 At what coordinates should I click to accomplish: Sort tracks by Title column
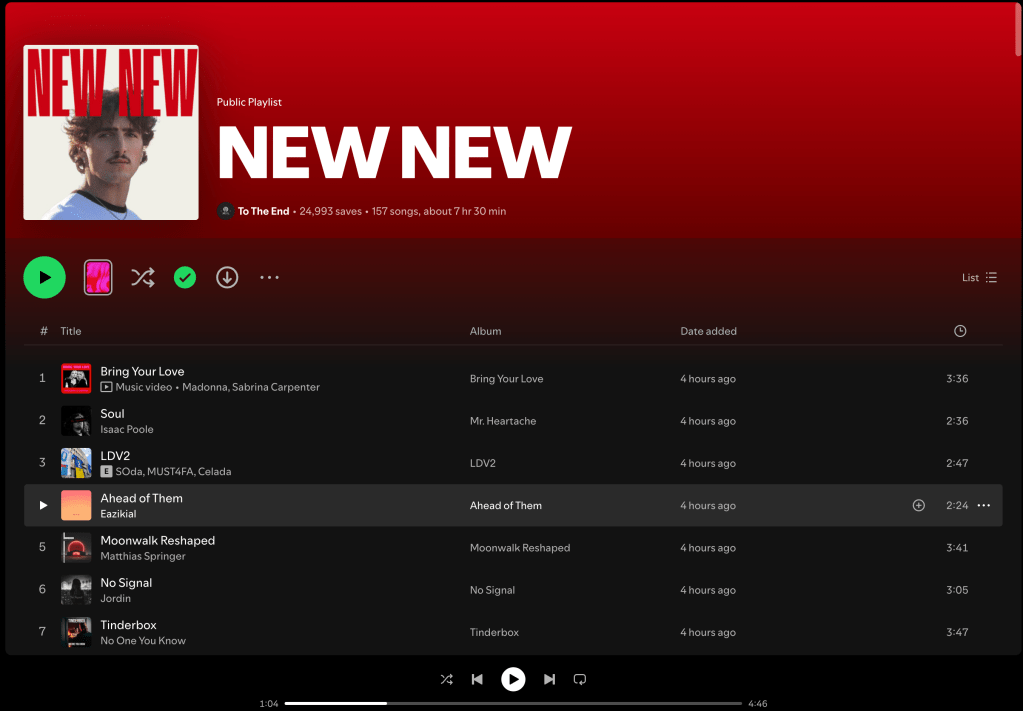(x=71, y=331)
